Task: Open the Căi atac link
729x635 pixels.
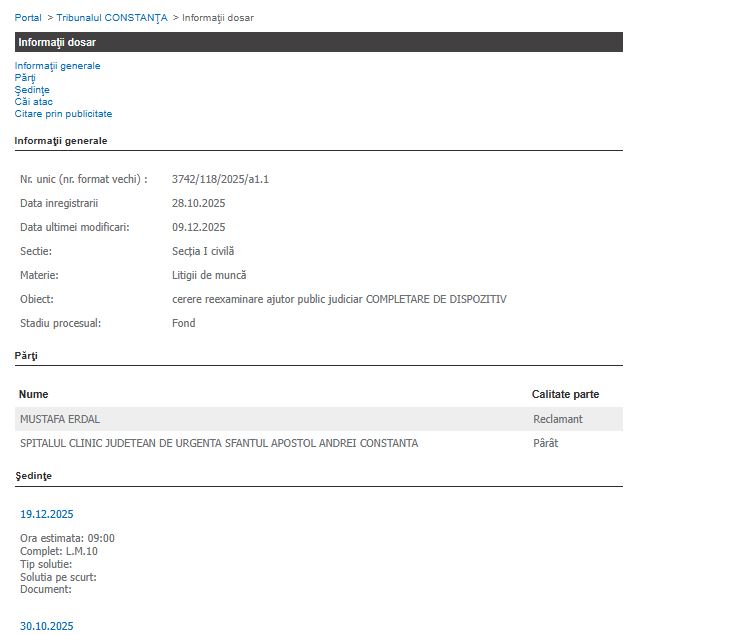Action: [x=34, y=102]
